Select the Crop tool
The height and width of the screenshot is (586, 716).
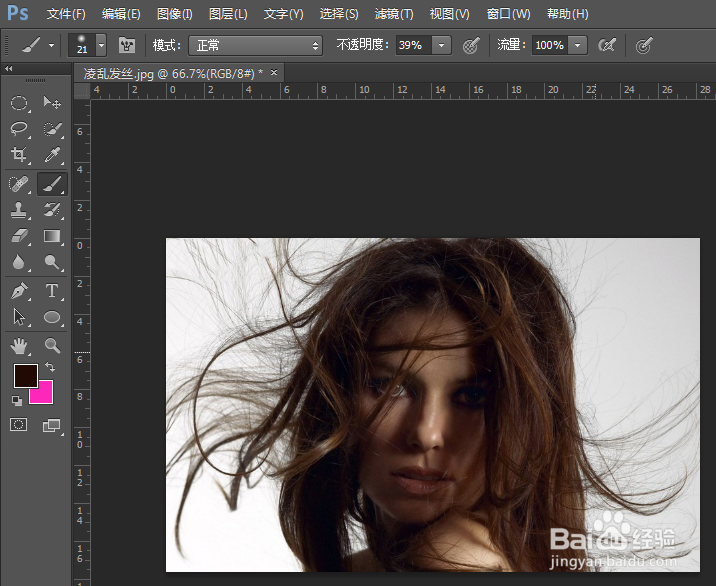coord(19,155)
